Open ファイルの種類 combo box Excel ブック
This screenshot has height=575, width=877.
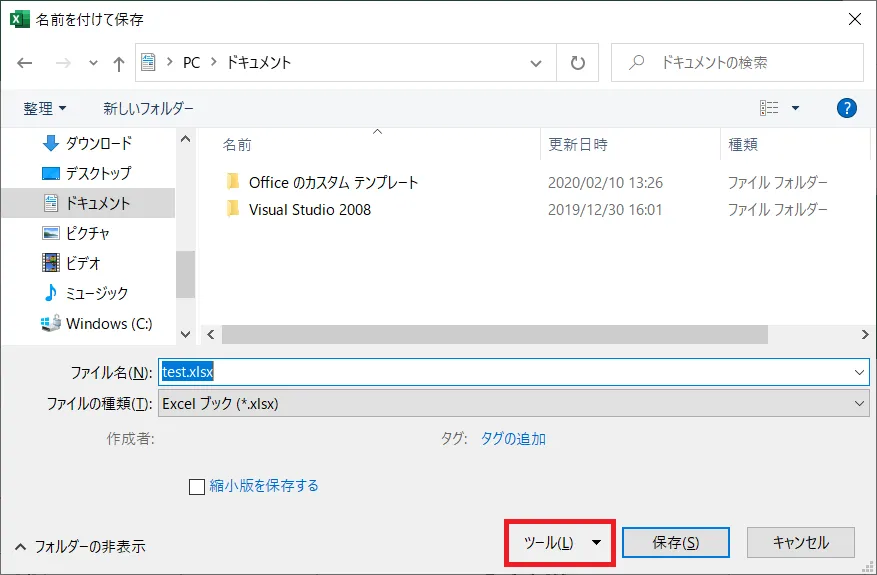click(x=513, y=403)
